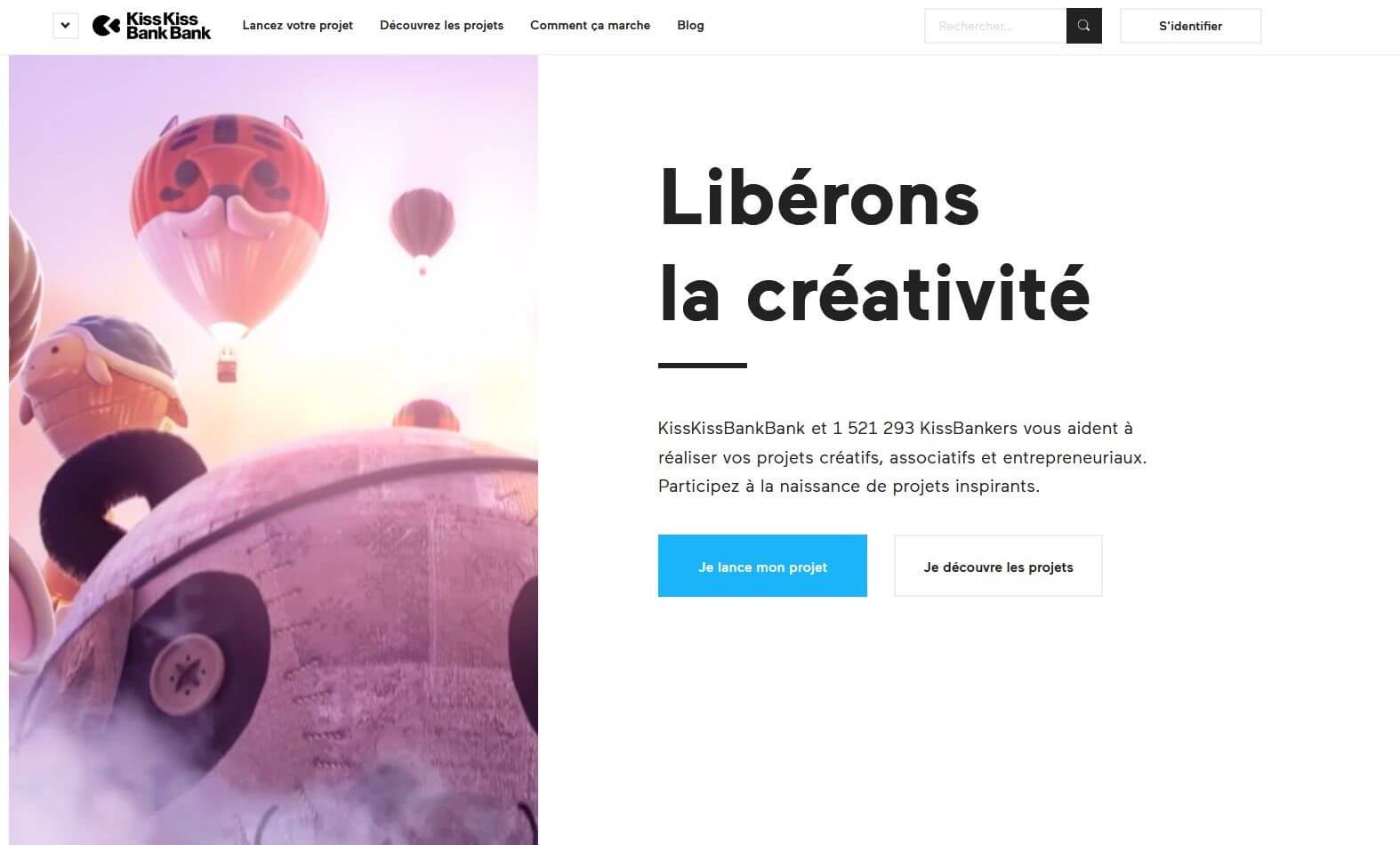Screen dimensions: 1400x845
Task: Click the S'identifier login button
Action: [x=1190, y=26]
